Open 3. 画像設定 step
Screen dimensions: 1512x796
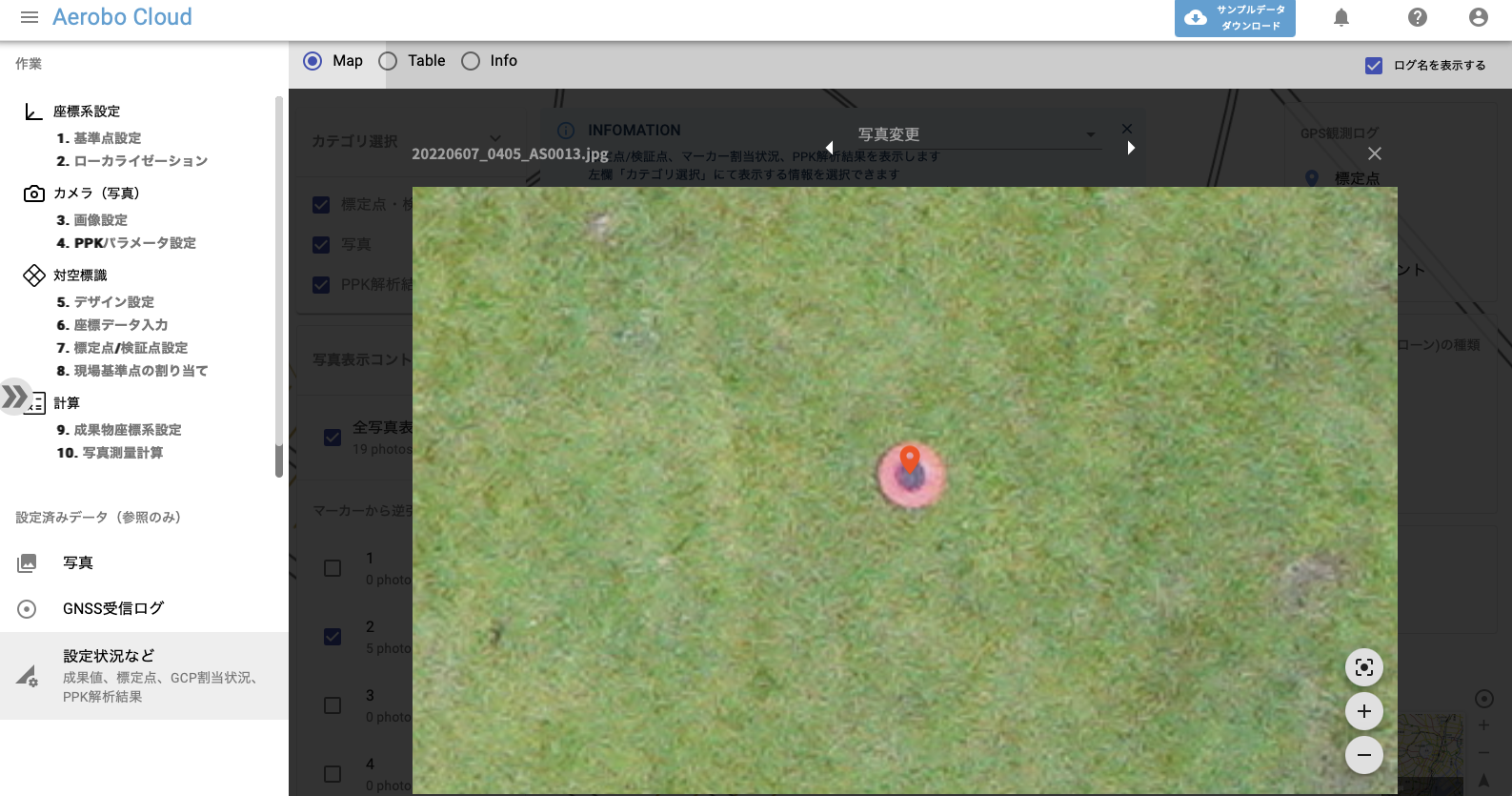point(91,220)
